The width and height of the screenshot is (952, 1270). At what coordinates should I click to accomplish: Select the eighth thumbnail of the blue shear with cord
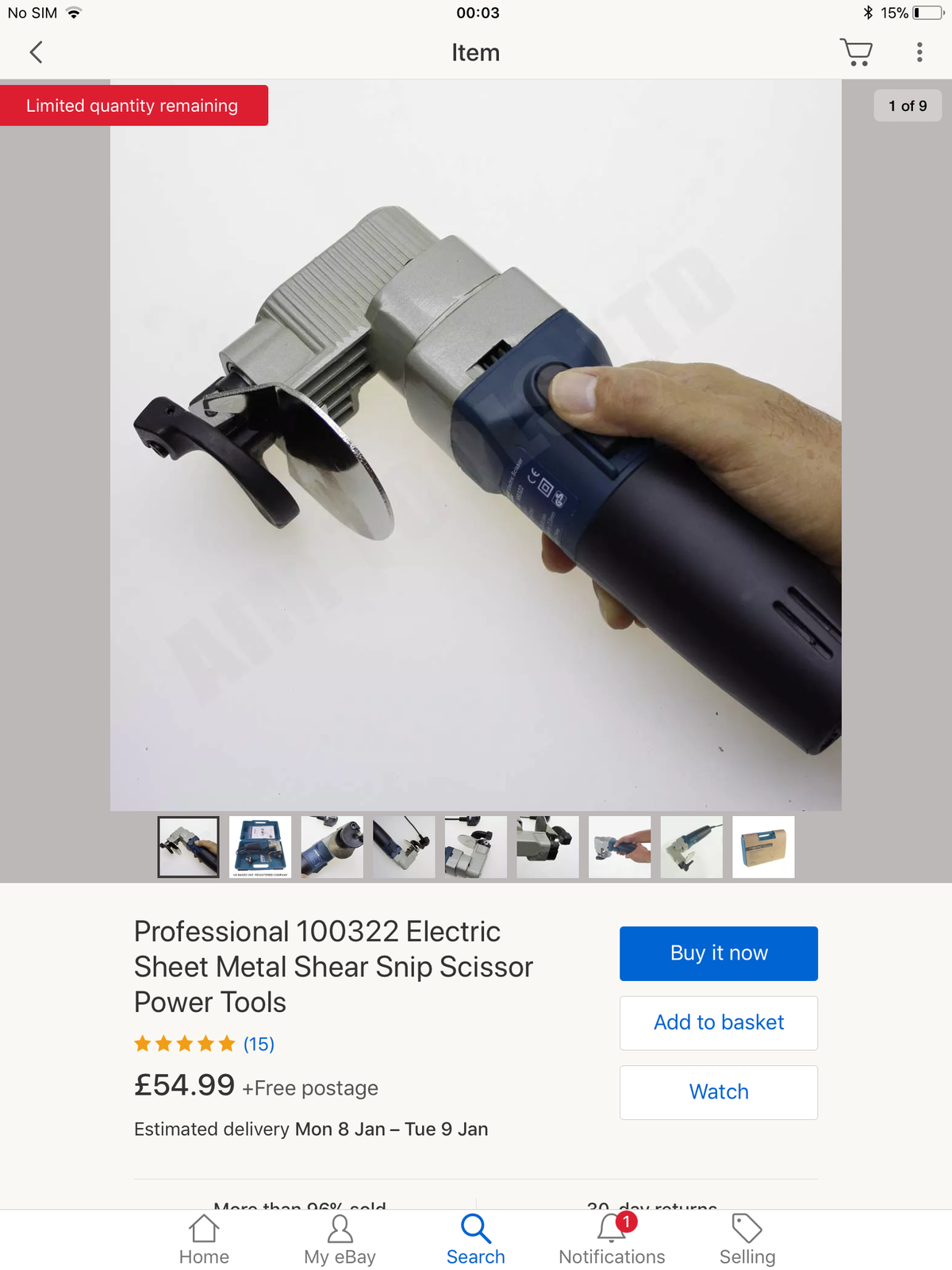pos(692,847)
